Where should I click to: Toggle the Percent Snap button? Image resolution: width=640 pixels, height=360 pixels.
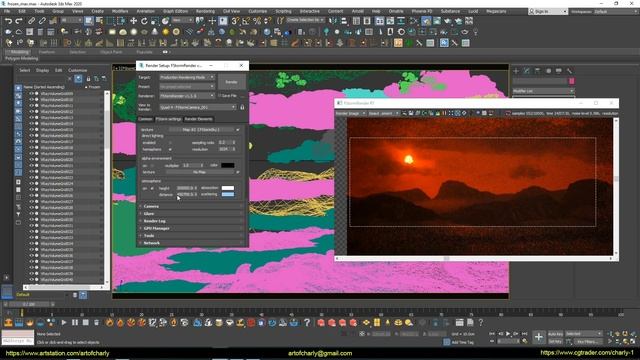257,20
